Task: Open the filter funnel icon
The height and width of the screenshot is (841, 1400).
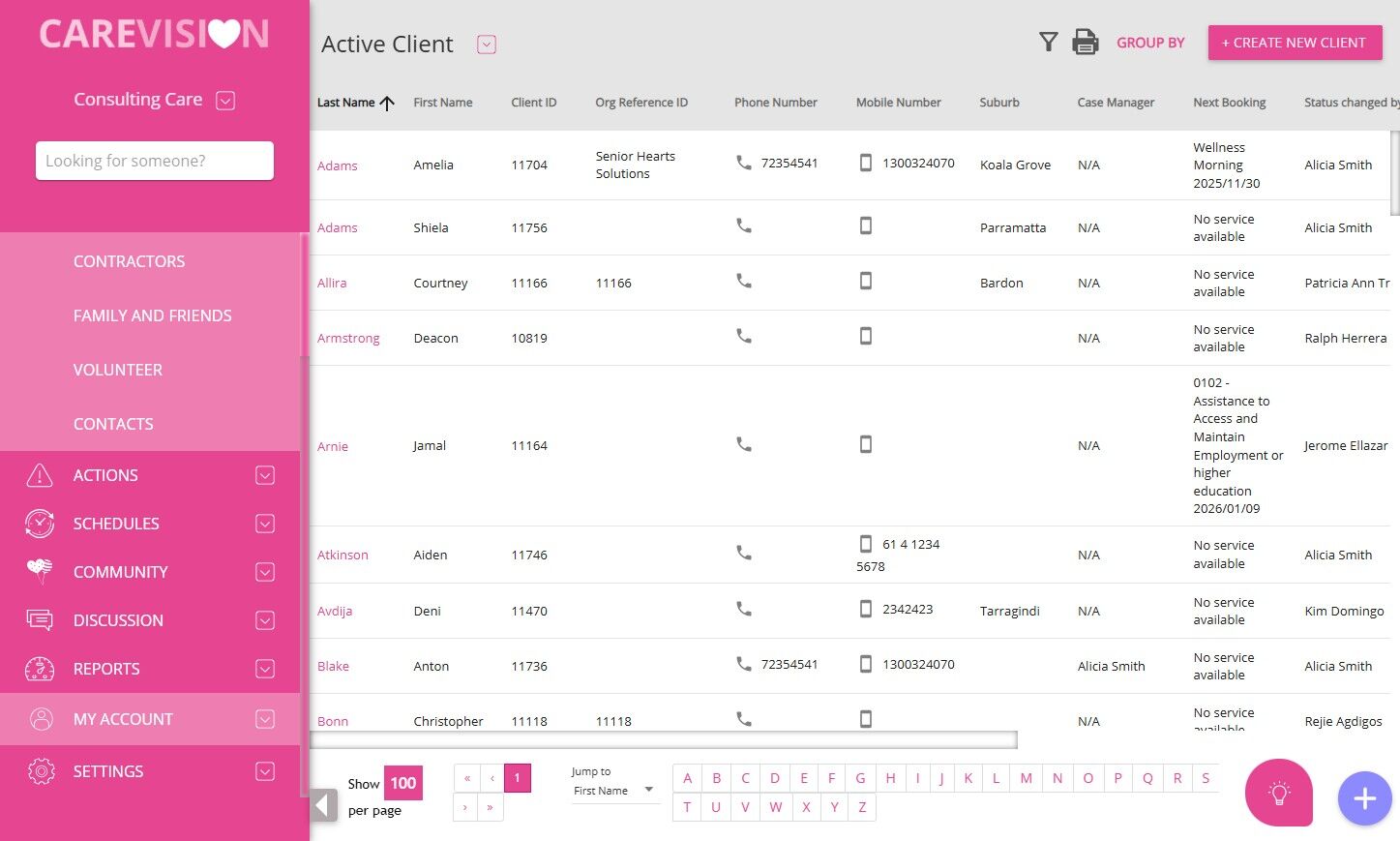Action: pos(1048,42)
